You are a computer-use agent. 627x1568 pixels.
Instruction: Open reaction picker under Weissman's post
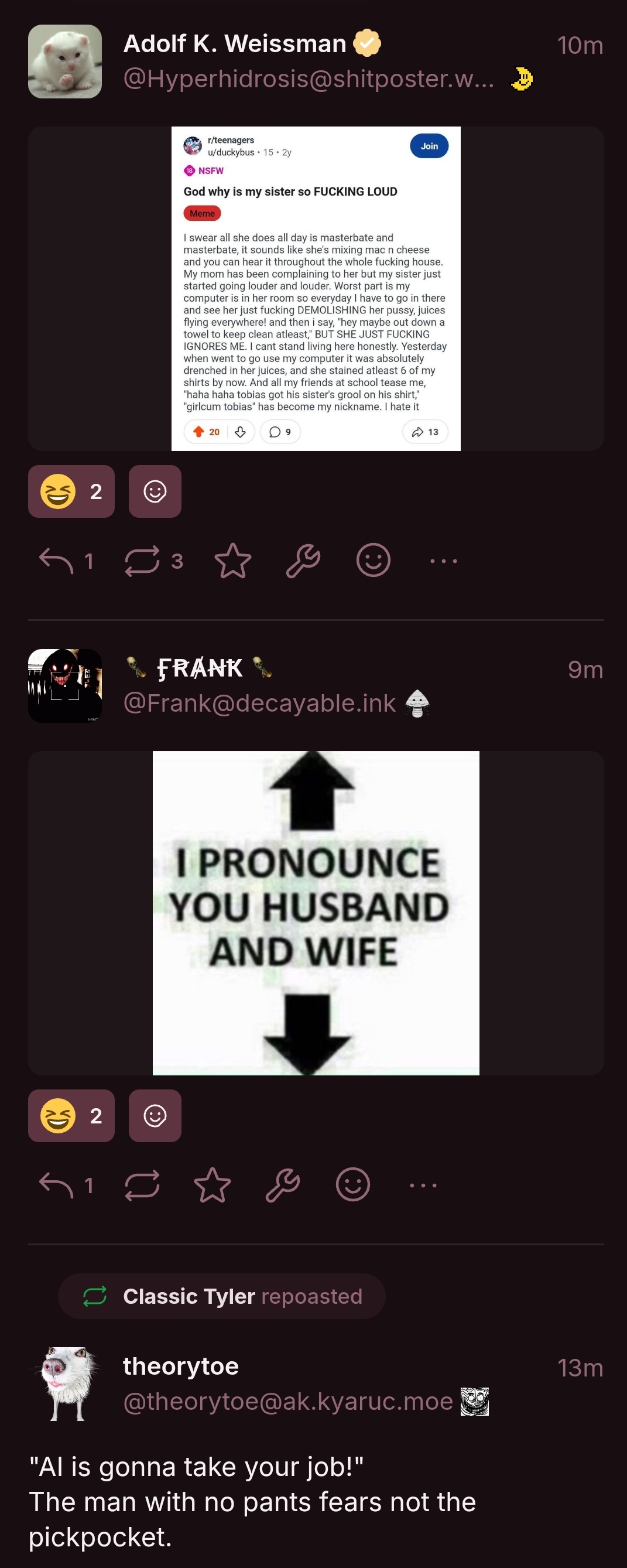155,491
